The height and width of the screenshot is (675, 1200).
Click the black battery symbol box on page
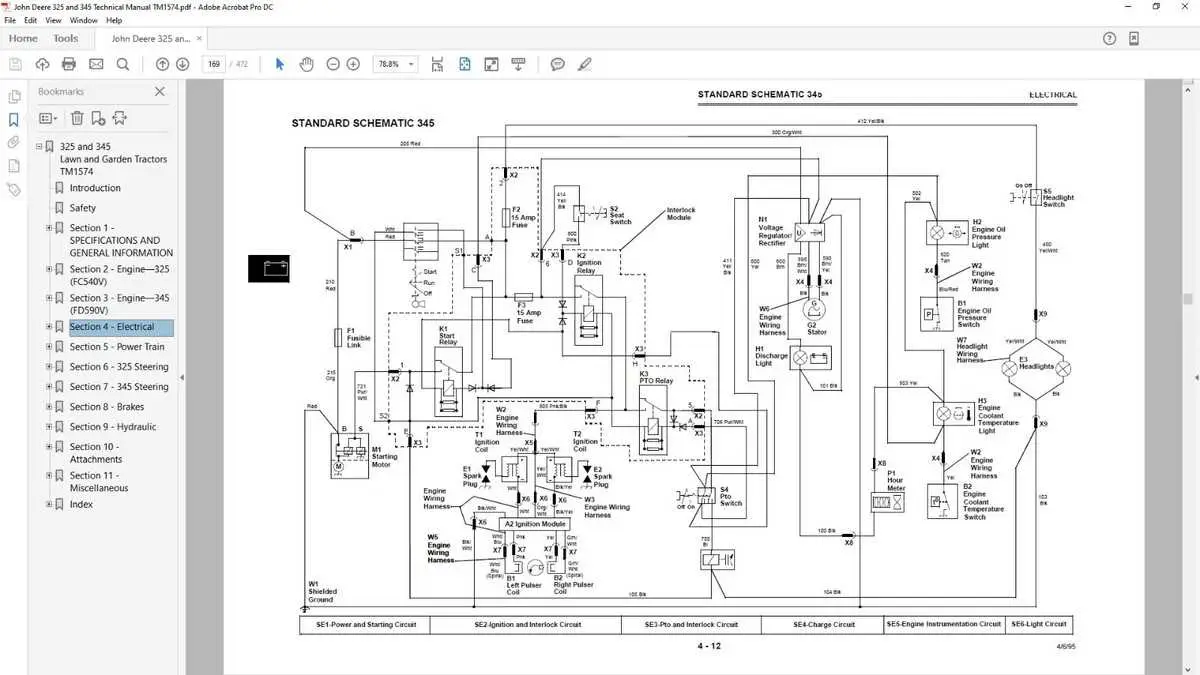coord(271,268)
